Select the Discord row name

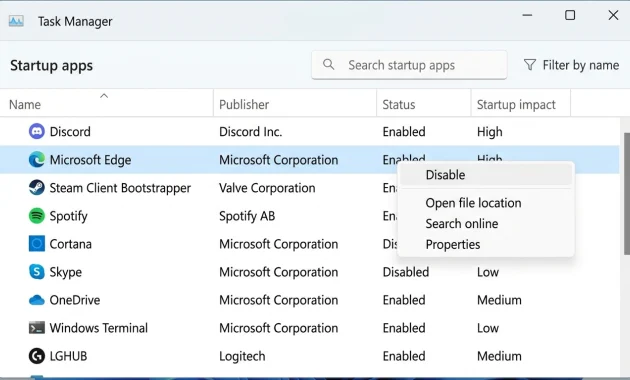[x=70, y=132]
